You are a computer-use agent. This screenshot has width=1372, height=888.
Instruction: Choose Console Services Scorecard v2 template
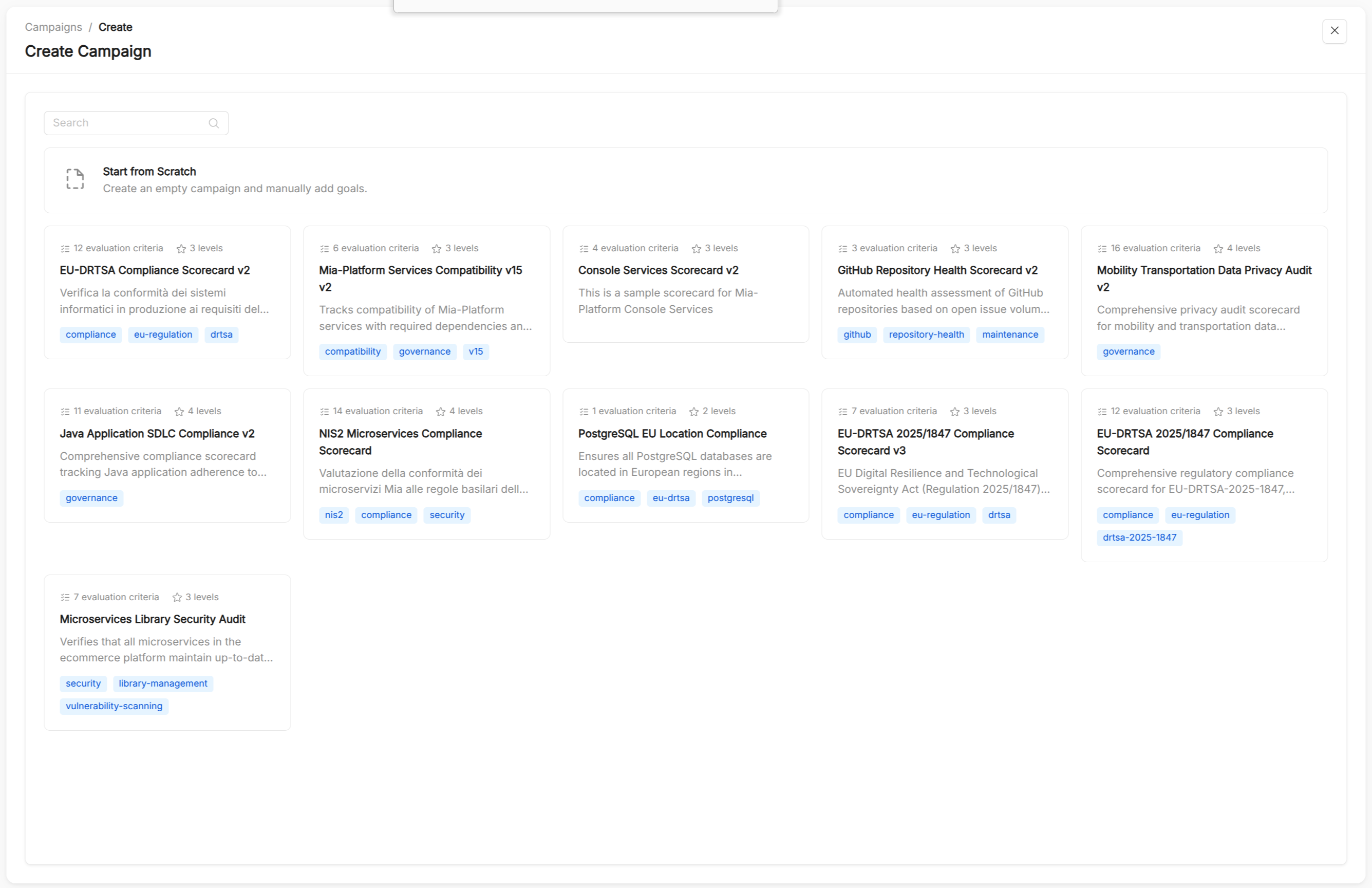(x=686, y=284)
